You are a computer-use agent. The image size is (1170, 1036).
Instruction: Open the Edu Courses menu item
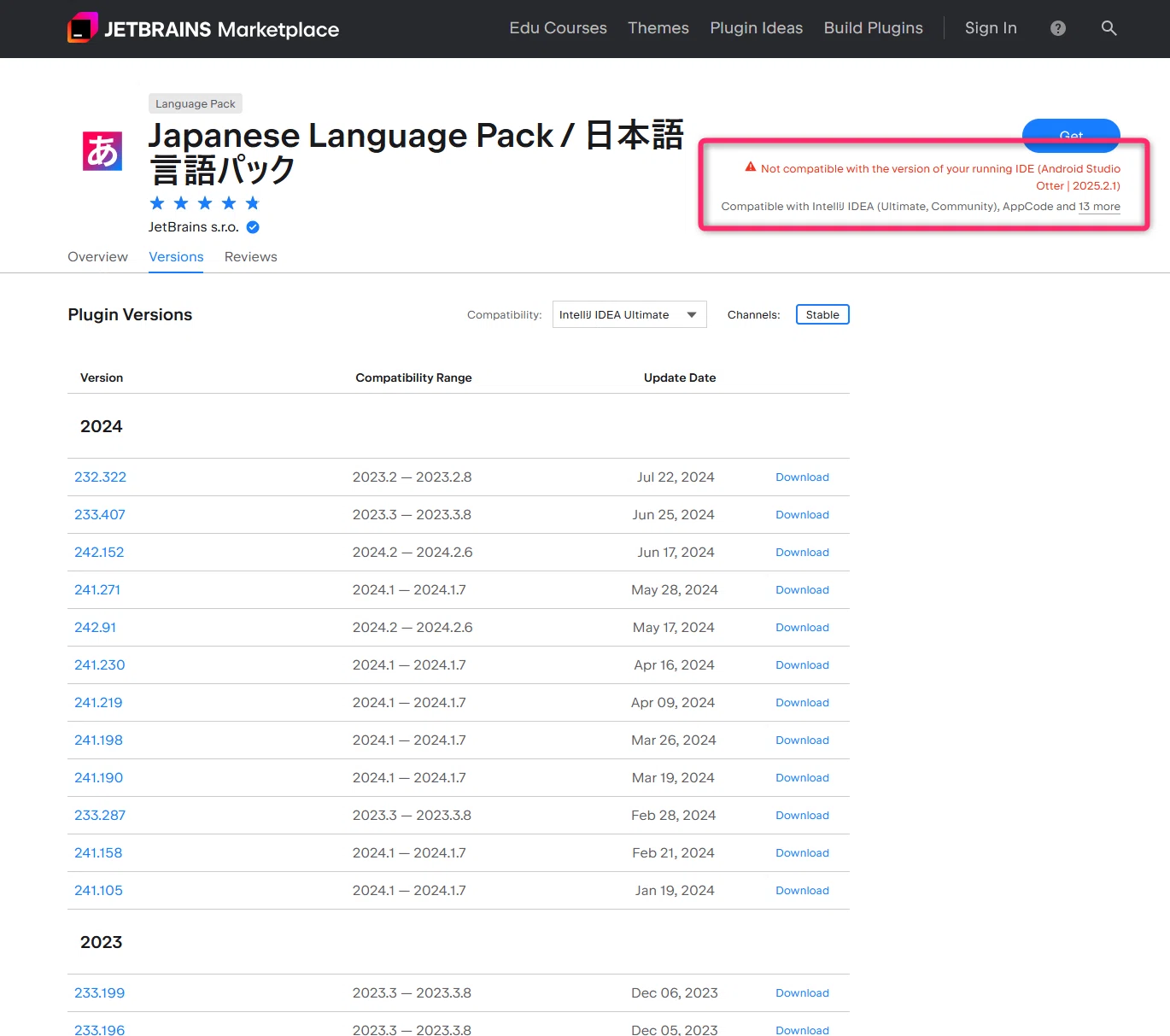[559, 28]
